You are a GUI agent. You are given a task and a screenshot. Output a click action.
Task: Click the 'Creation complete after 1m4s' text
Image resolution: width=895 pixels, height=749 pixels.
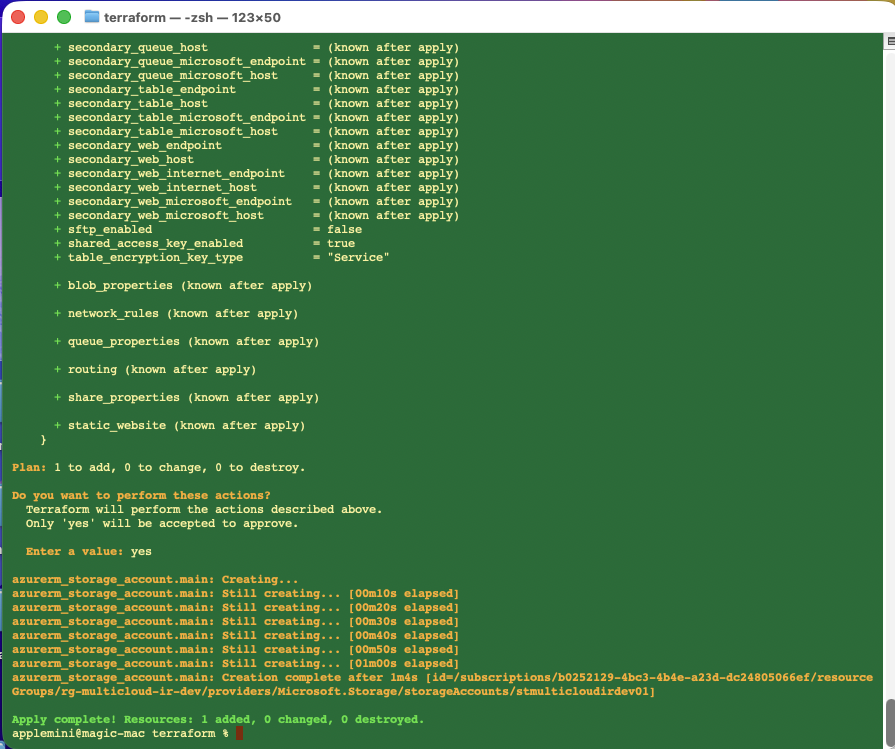pos(320,678)
